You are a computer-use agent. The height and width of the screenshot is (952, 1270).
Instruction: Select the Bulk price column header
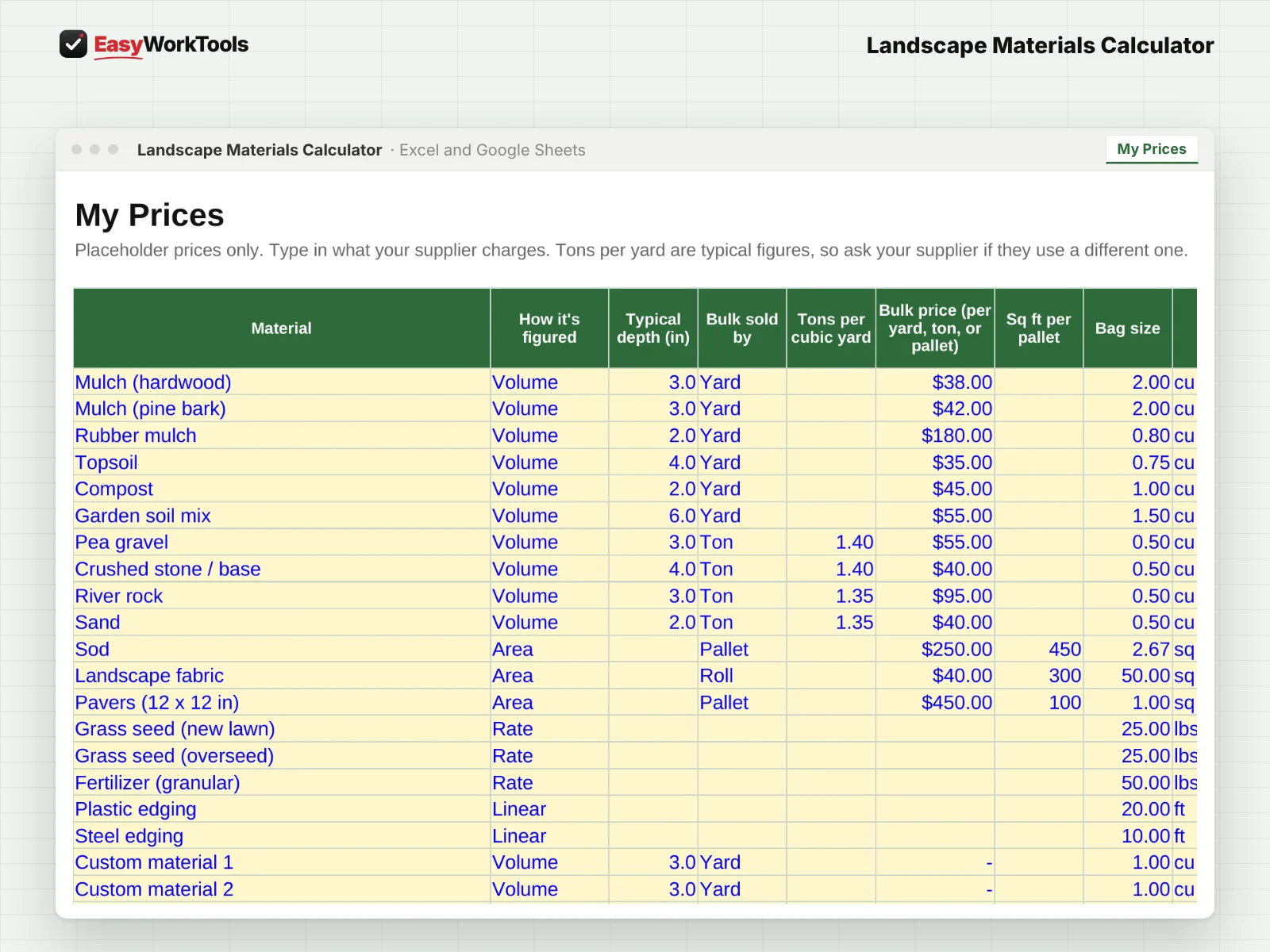pyautogui.click(x=935, y=328)
